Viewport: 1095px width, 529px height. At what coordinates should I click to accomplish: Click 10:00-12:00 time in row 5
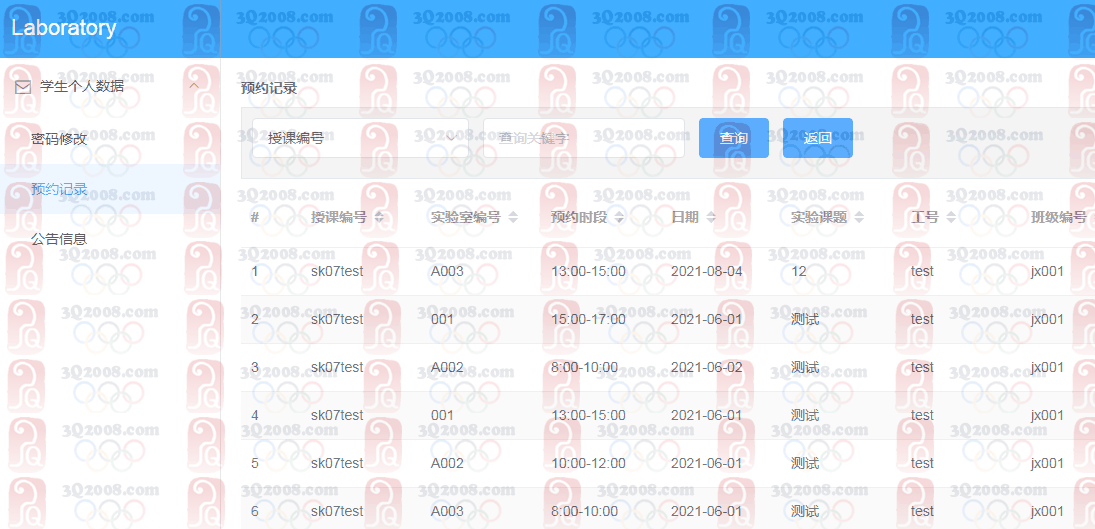click(x=588, y=463)
